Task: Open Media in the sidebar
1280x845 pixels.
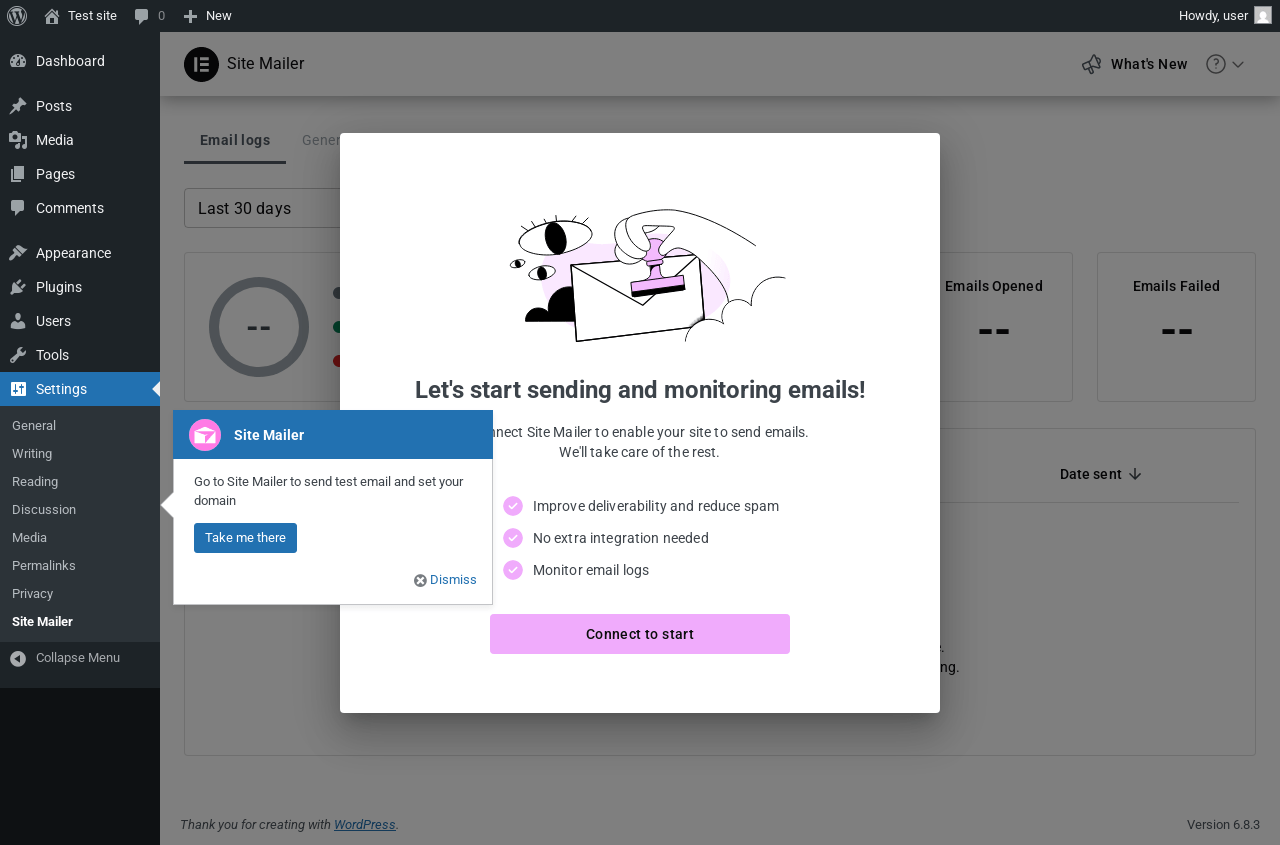Action: pyautogui.click(x=80, y=140)
